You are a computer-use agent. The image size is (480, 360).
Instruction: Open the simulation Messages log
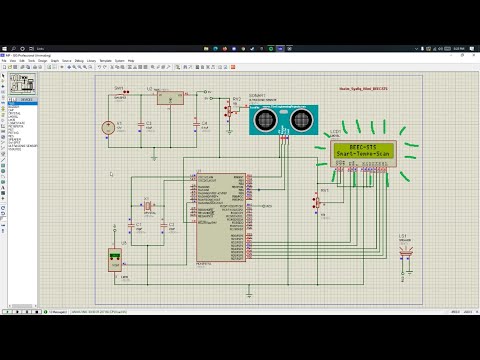click(57, 312)
